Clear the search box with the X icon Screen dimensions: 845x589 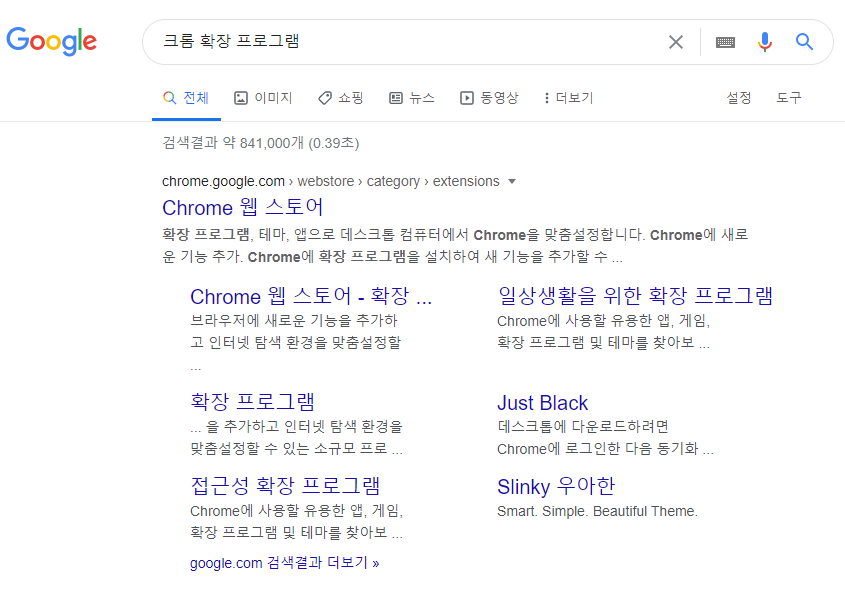[x=676, y=42]
